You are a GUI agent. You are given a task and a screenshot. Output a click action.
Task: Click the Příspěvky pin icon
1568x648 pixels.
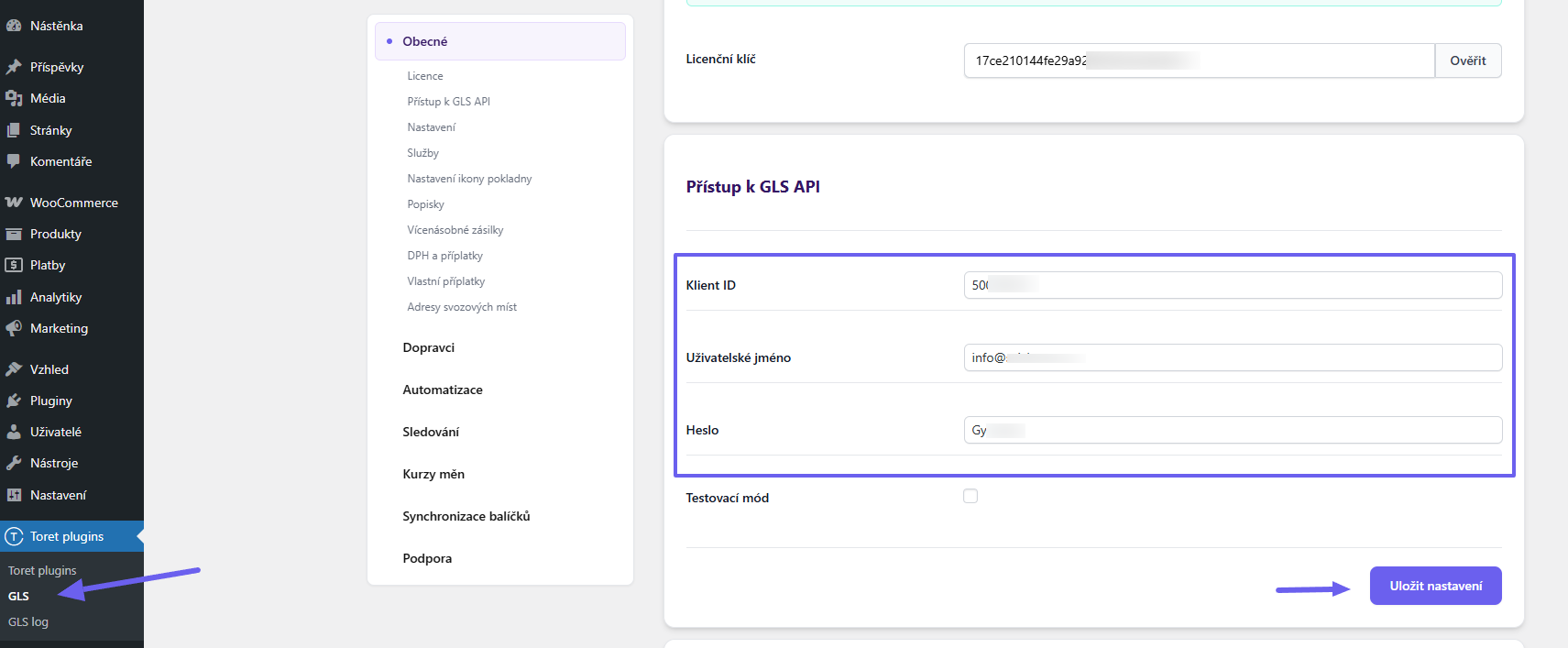coord(14,67)
